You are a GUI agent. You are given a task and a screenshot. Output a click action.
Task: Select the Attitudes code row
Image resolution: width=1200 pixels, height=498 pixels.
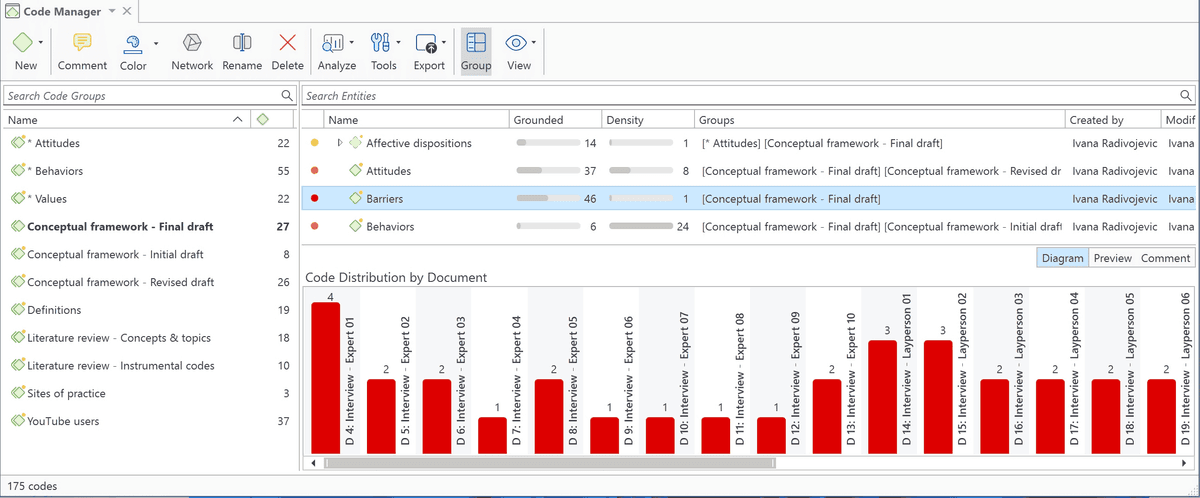coord(748,171)
